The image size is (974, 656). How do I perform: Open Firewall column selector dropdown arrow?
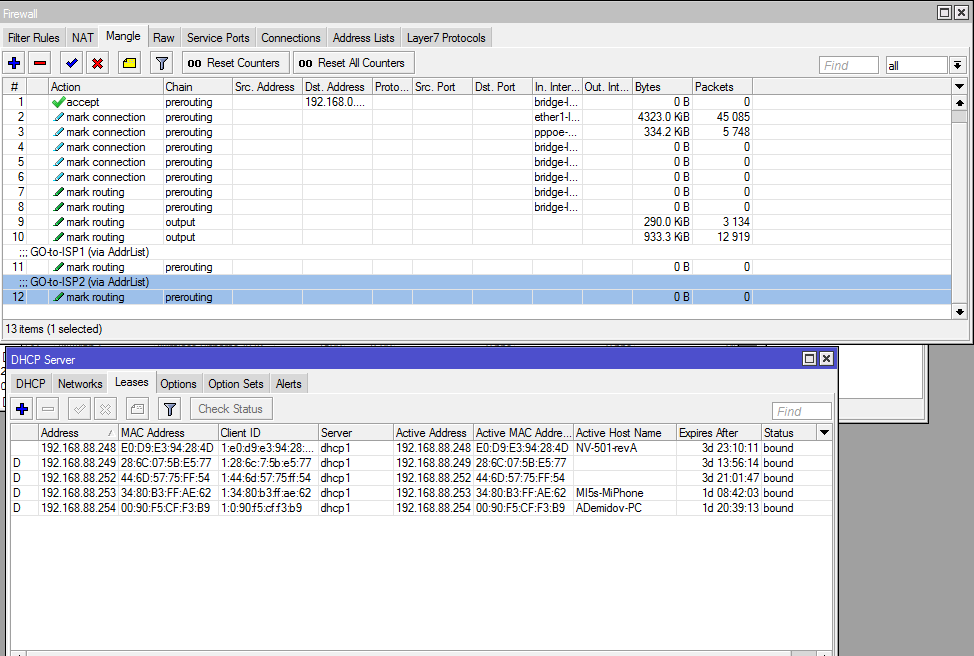[x=960, y=87]
